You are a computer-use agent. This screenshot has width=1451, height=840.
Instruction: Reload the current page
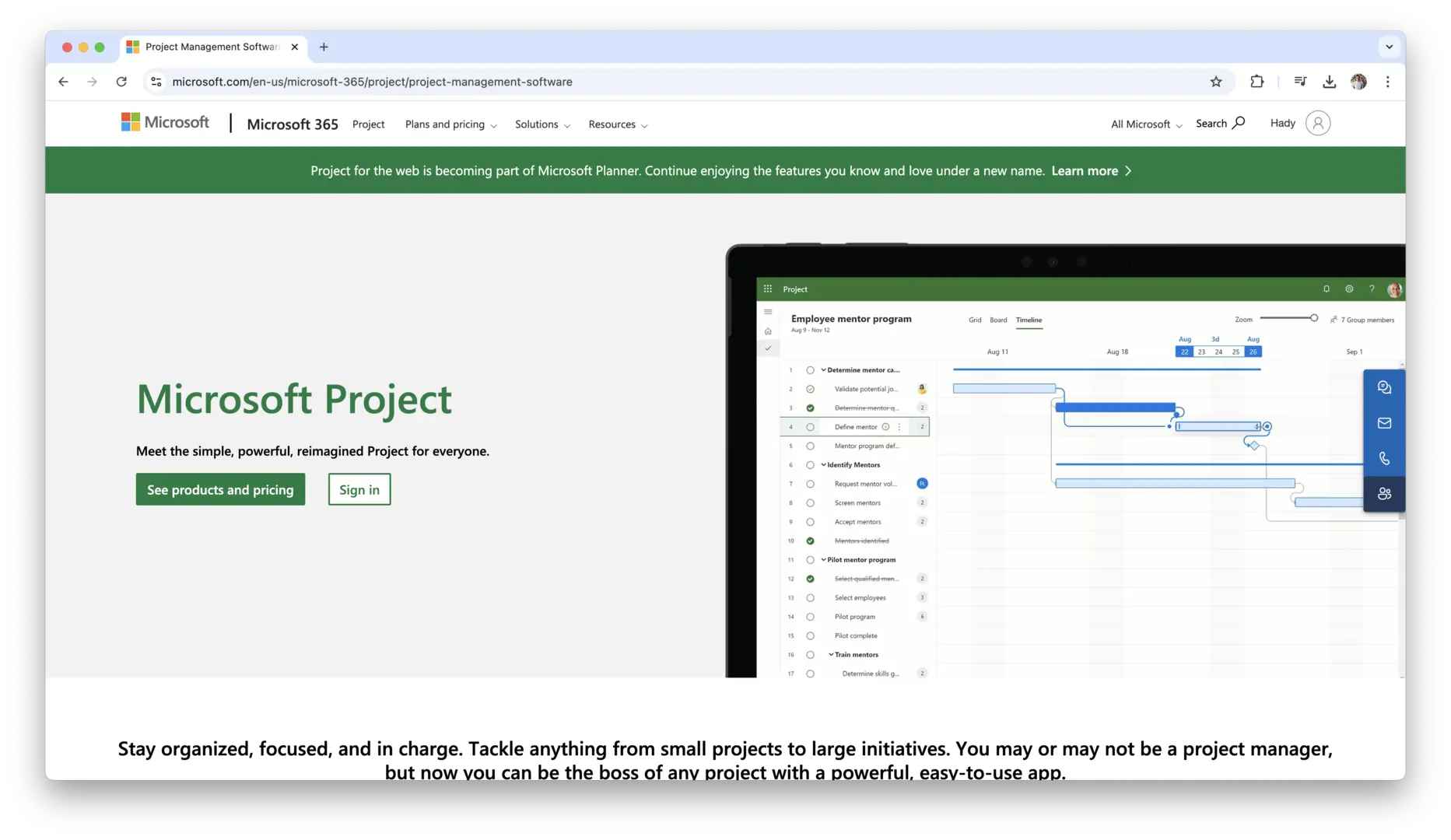point(121,82)
